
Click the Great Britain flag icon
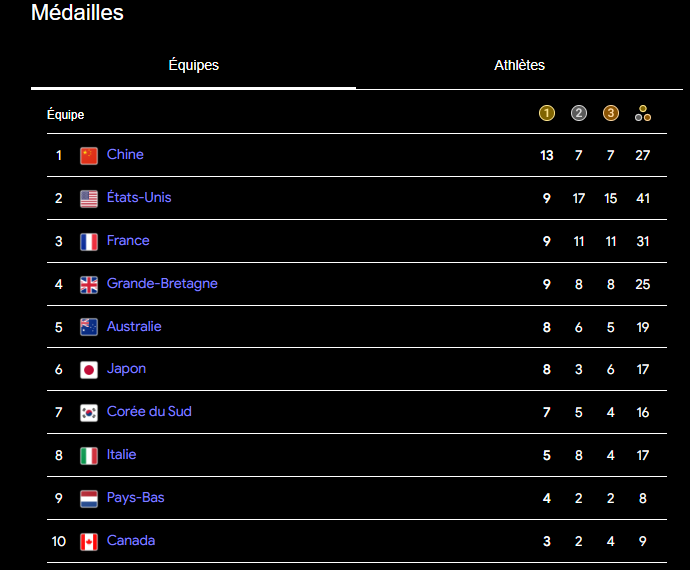click(89, 284)
